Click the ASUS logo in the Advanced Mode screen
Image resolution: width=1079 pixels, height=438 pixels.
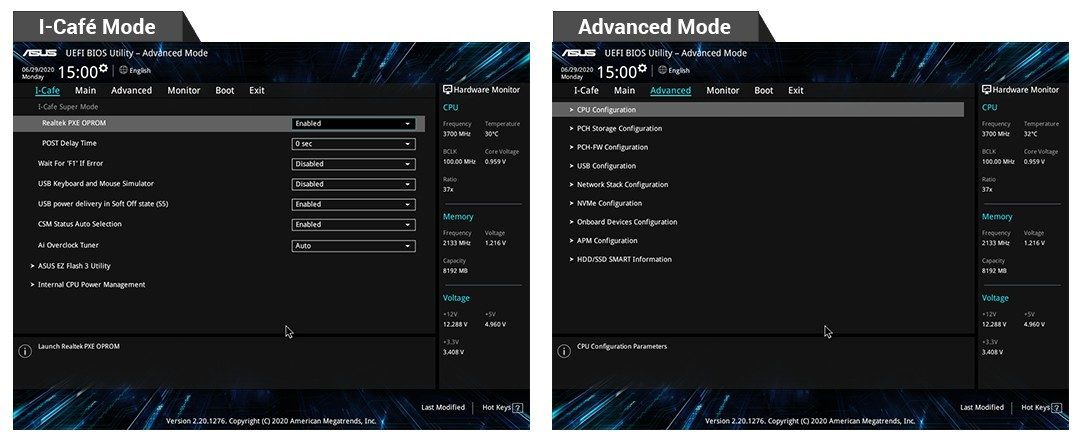click(579, 53)
